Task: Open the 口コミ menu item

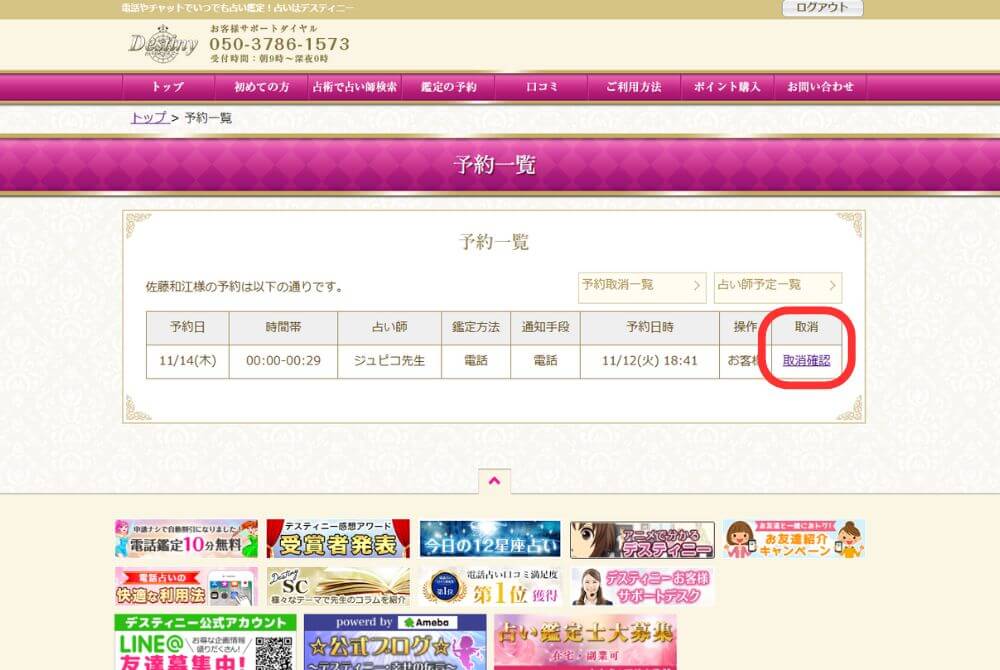Action: [x=541, y=87]
